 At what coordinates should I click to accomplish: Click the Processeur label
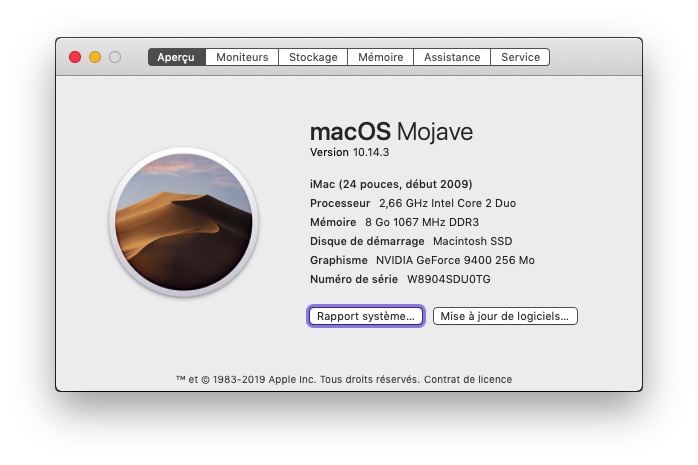340,203
